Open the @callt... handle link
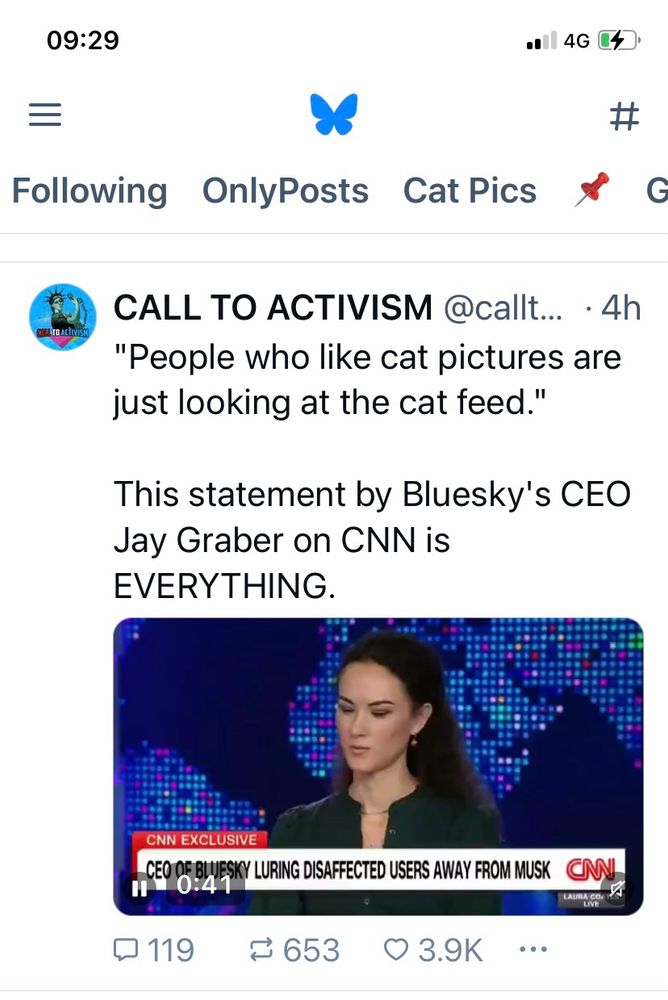This screenshot has width=668, height=1000. 503,308
